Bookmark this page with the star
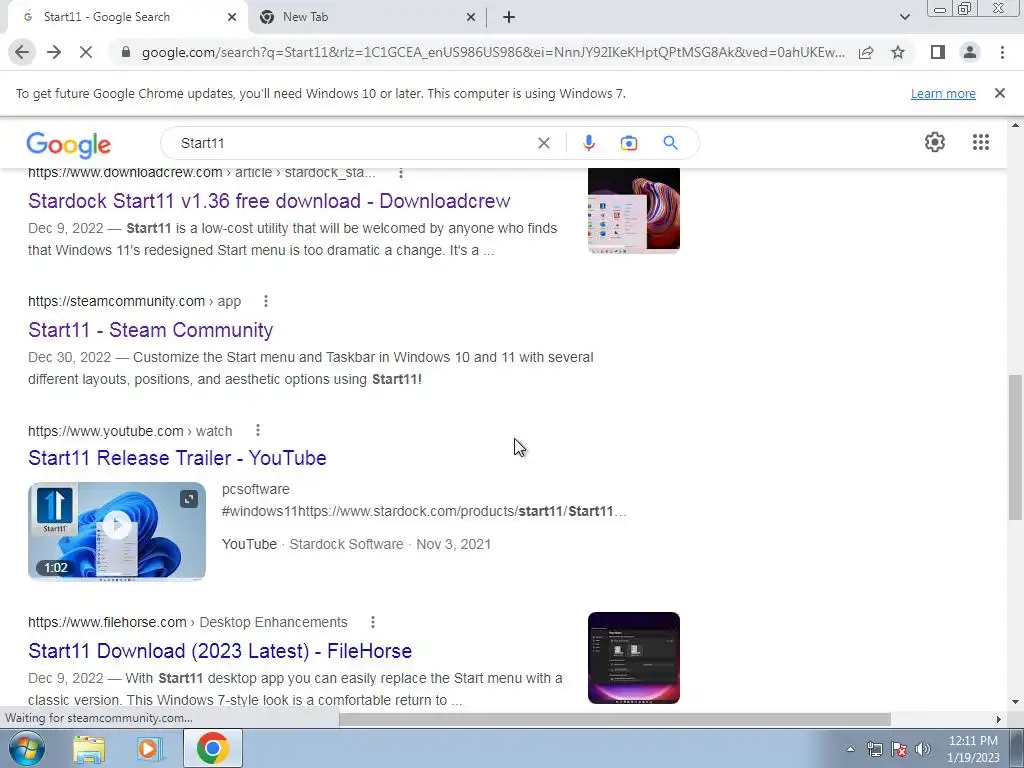 coord(898,52)
